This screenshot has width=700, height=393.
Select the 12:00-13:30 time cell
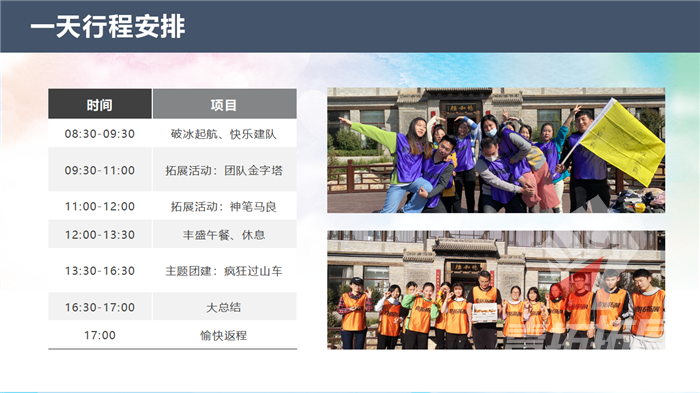pyautogui.click(x=100, y=234)
